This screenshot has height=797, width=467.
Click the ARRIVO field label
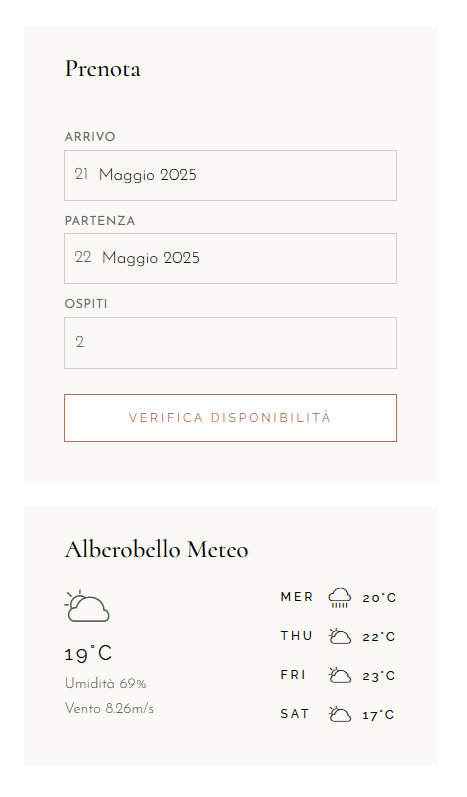pos(90,137)
